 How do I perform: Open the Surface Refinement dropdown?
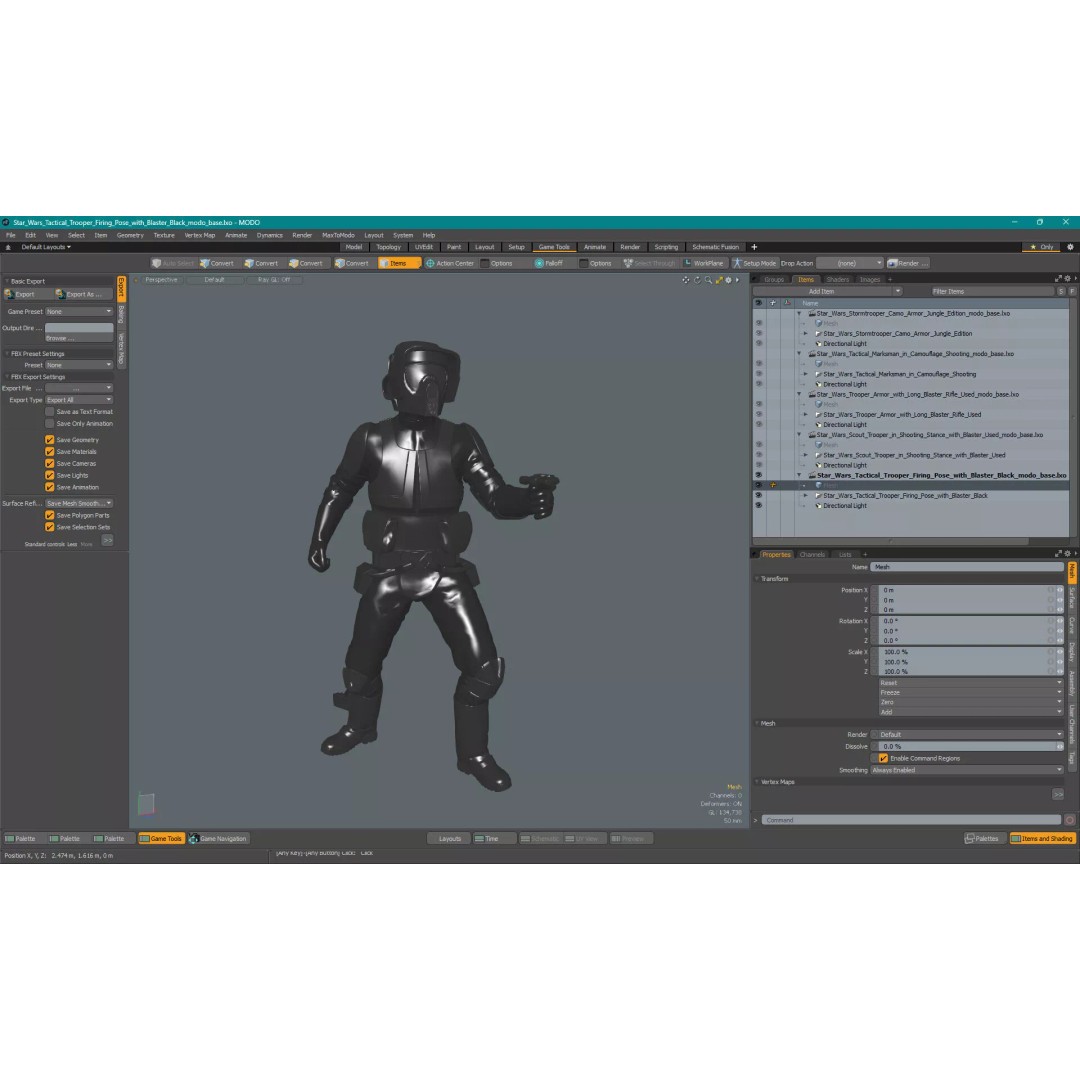79,503
